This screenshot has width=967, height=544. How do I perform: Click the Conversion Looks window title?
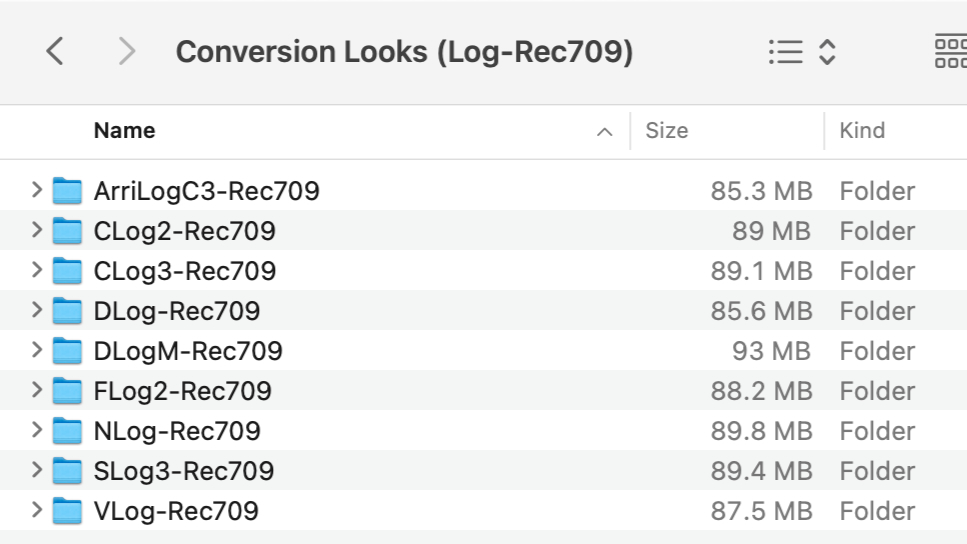(x=404, y=52)
